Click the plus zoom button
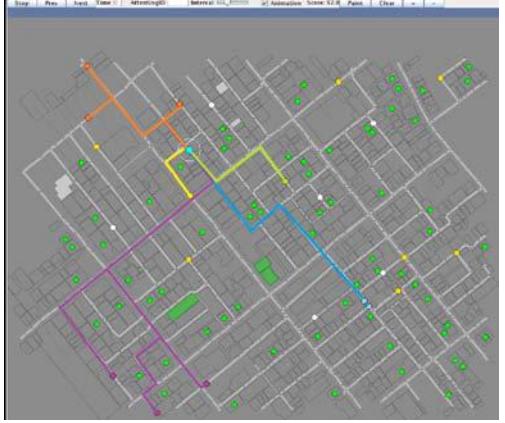This screenshot has width=505, height=423. point(413,3)
